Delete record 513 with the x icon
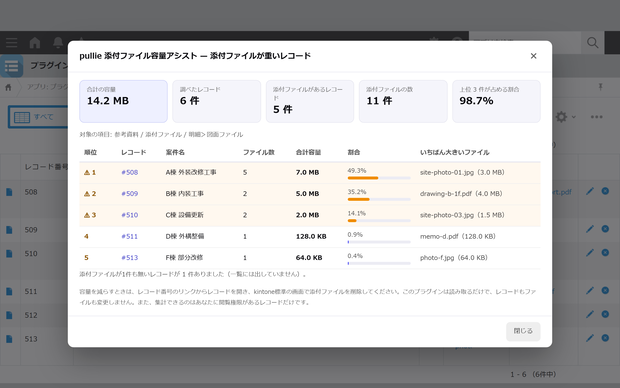Image resolution: width=620 pixels, height=388 pixels. [x=605, y=338]
